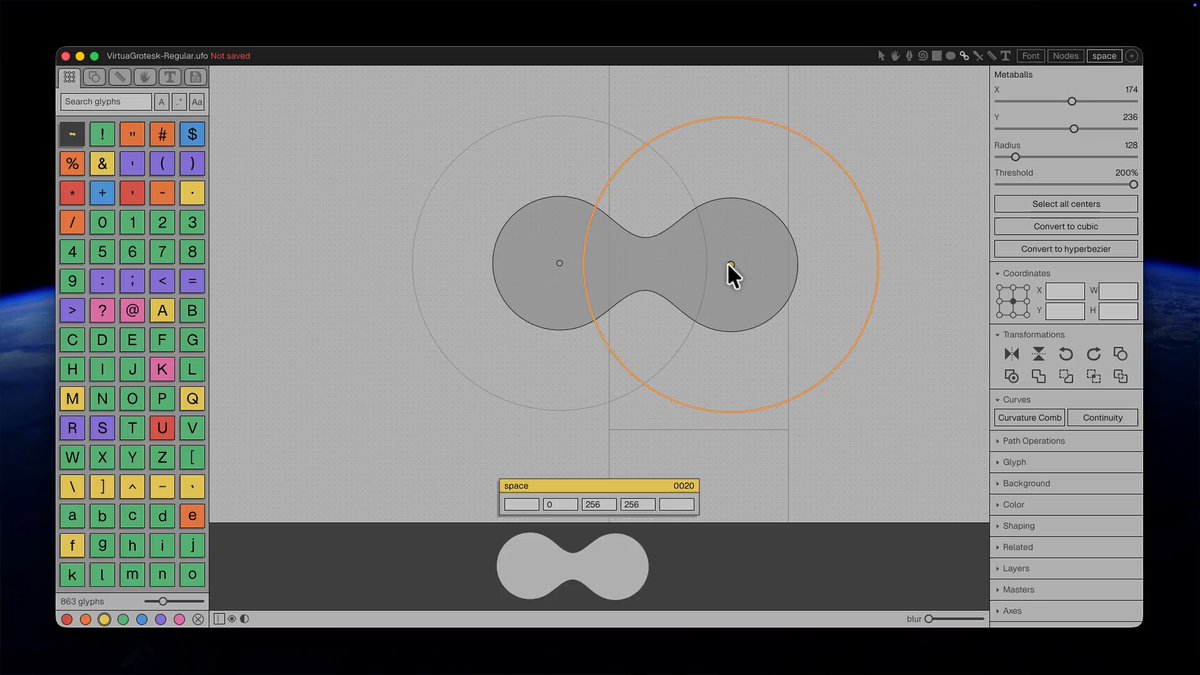Viewport: 1200px width, 675px height.
Task: Click the red color swatch at the bottom left
Action: click(x=67, y=620)
